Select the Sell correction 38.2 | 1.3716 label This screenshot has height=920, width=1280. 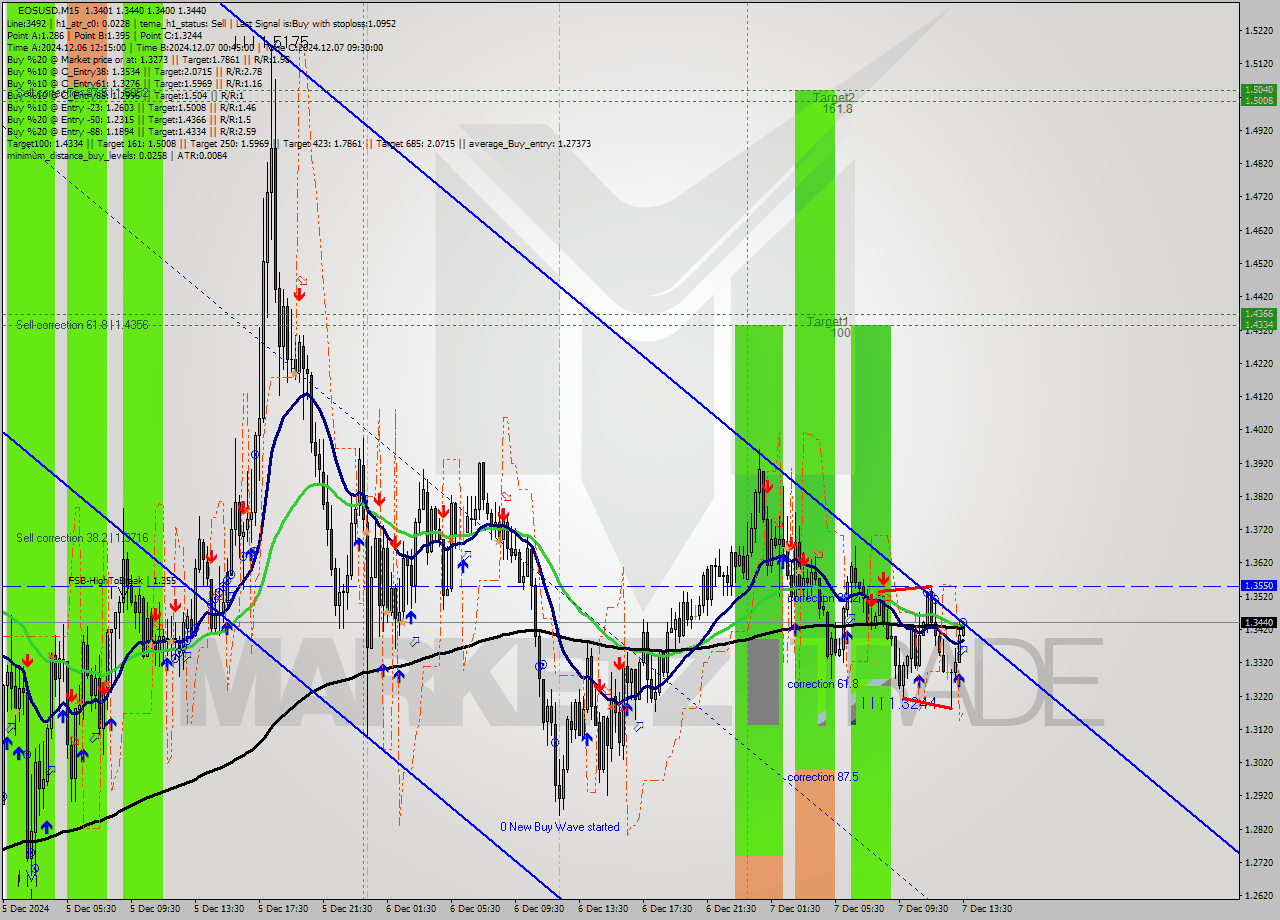pos(82,538)
